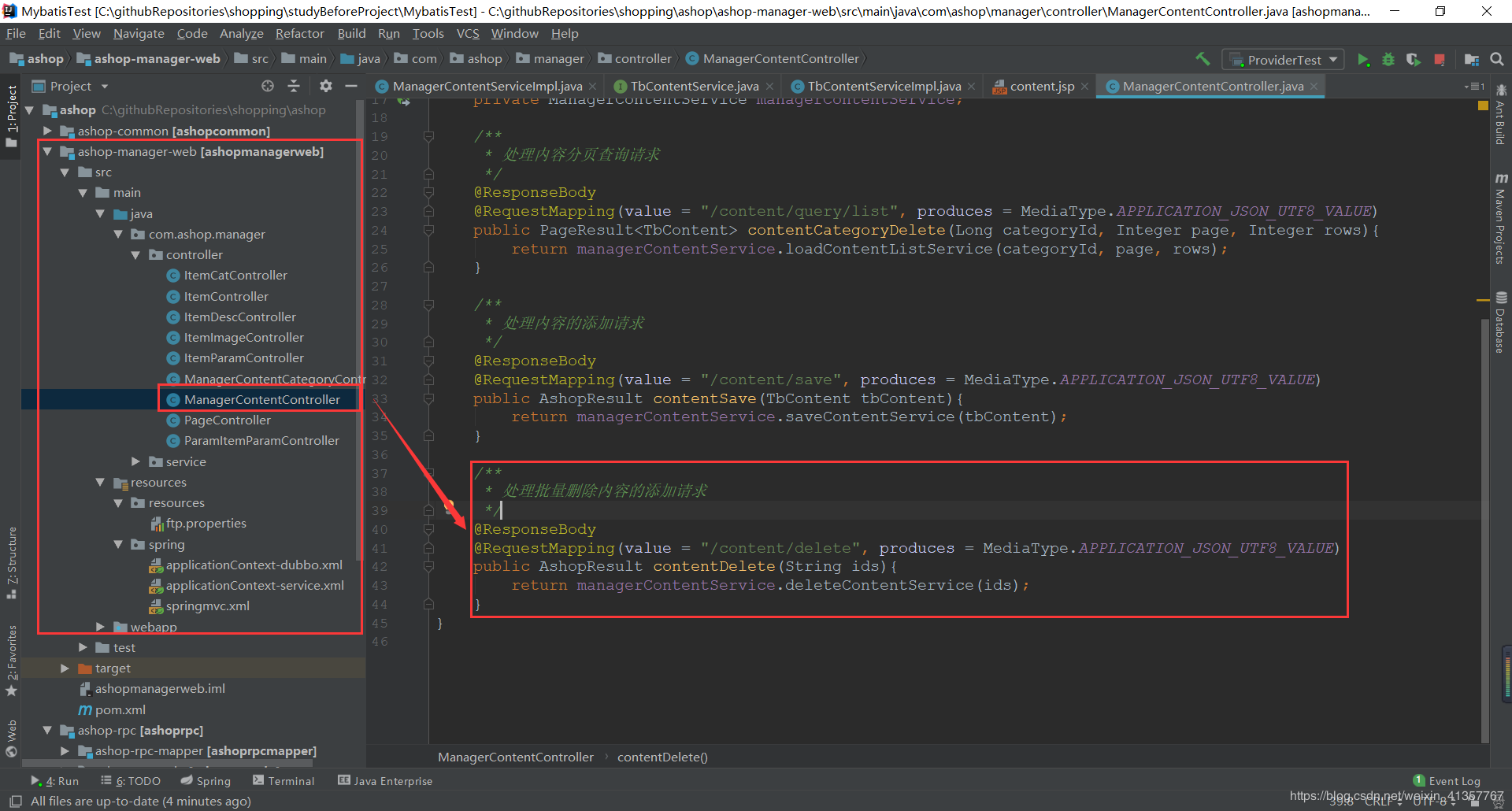The width and height of the screenshot is (1512, 811).
Task: Open ItemCatController in the project tree
Action: click(x=235, y=276)
